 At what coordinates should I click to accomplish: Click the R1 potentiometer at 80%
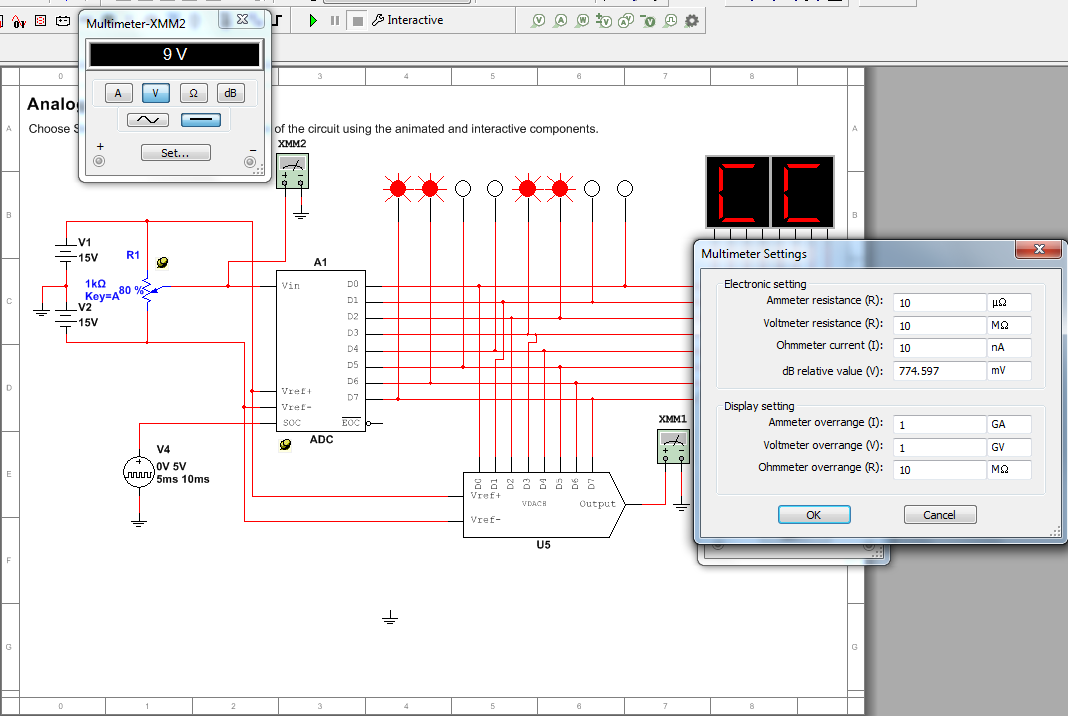(x=148, y=290)
